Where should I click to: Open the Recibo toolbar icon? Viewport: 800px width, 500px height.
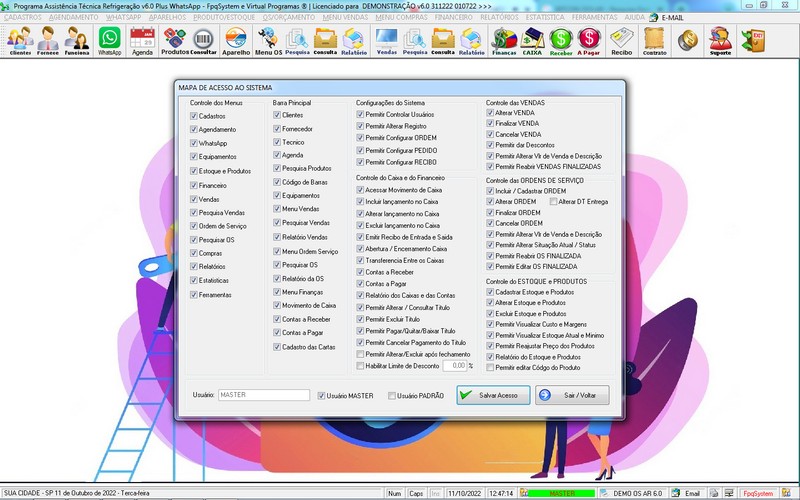click(x=622, y=40)
